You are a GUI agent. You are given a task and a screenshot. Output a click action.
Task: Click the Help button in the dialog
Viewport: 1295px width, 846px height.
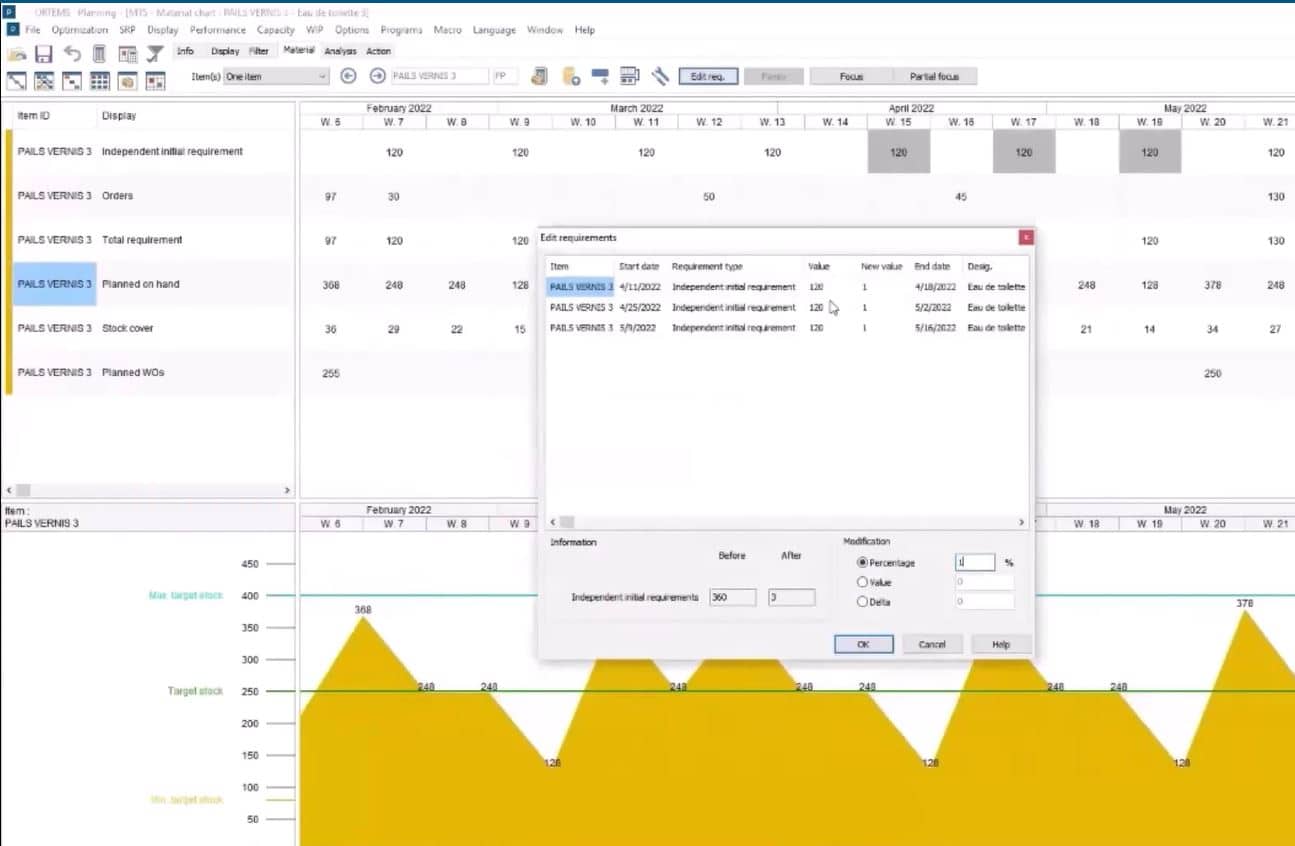point(1001,645)
